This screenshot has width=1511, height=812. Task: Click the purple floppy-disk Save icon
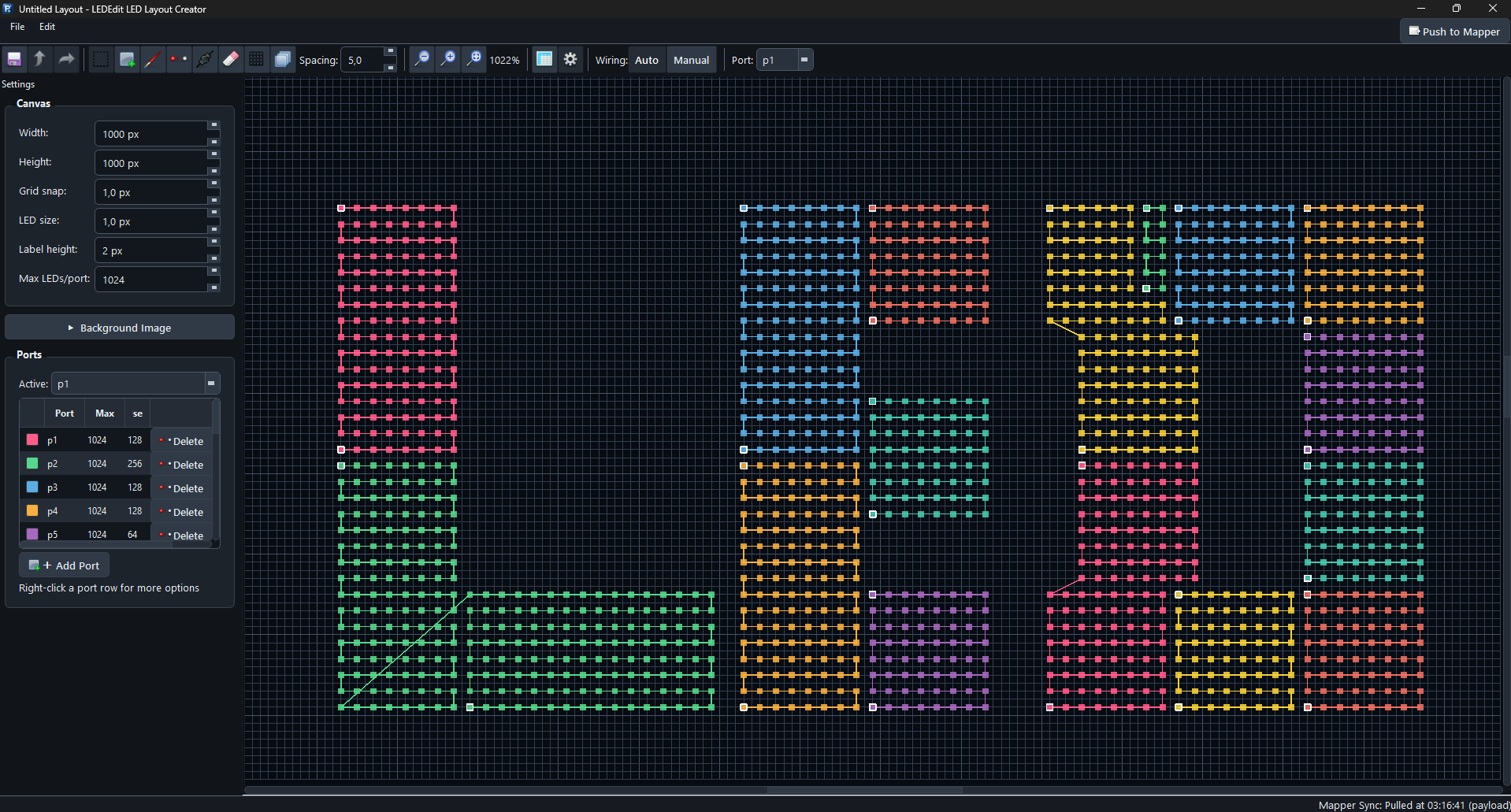click(14, 60)
